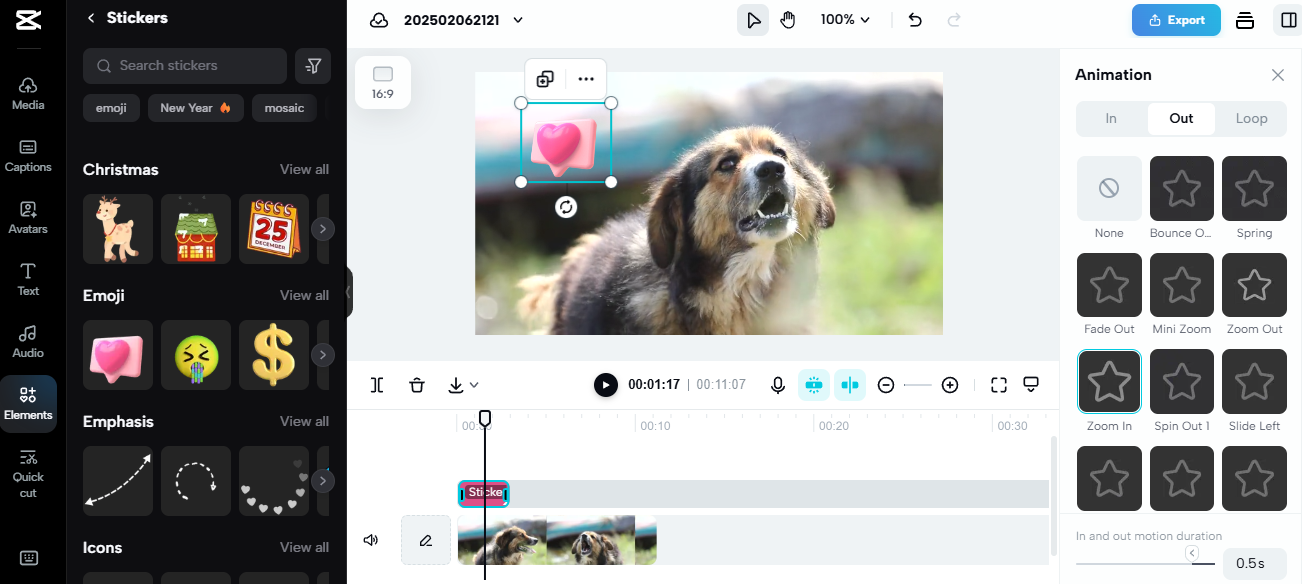
Task: Open the preview display settings icon
Action: pyautogui.click(x=1032, y=385)
